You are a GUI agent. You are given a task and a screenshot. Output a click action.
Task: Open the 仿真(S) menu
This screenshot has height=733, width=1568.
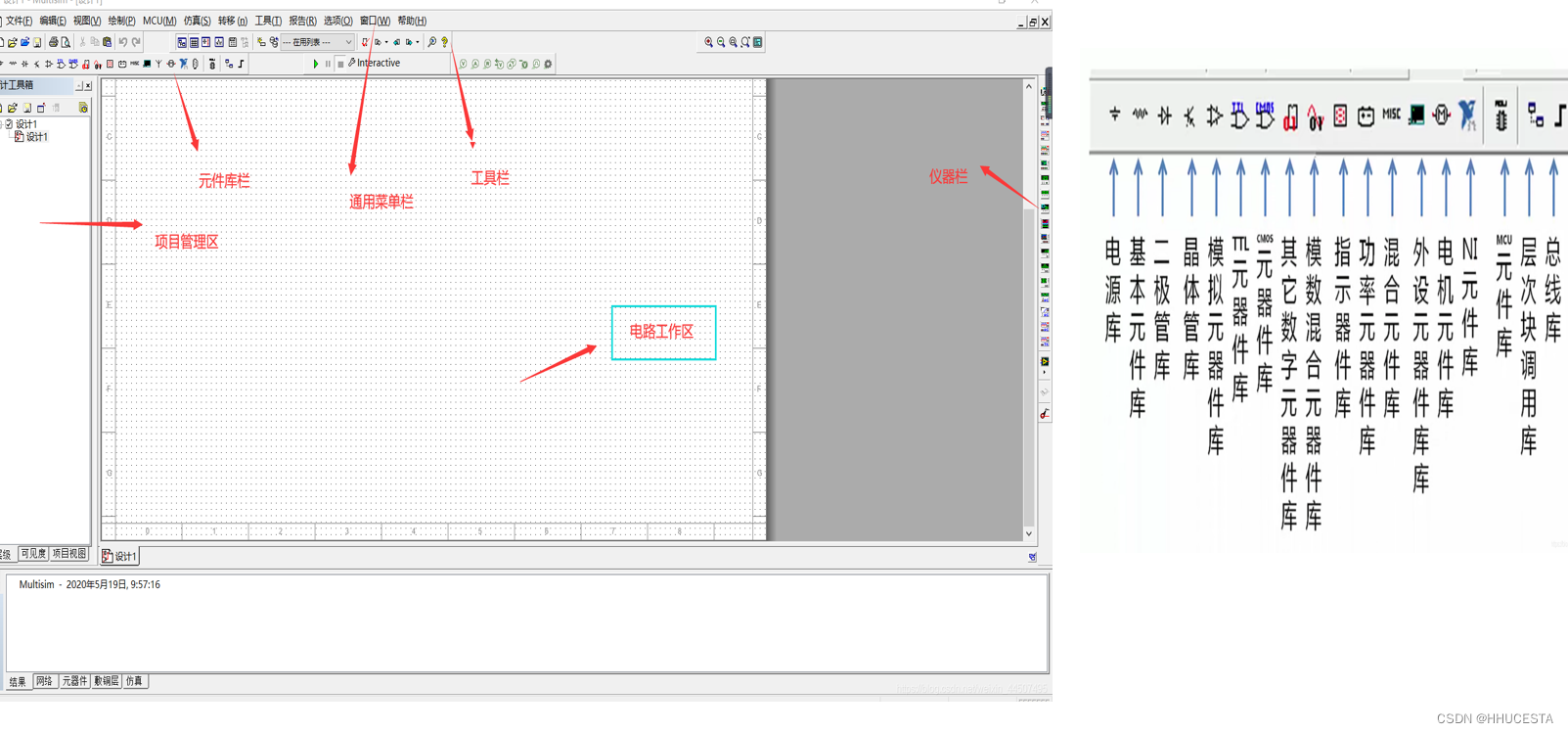(197, 21)
